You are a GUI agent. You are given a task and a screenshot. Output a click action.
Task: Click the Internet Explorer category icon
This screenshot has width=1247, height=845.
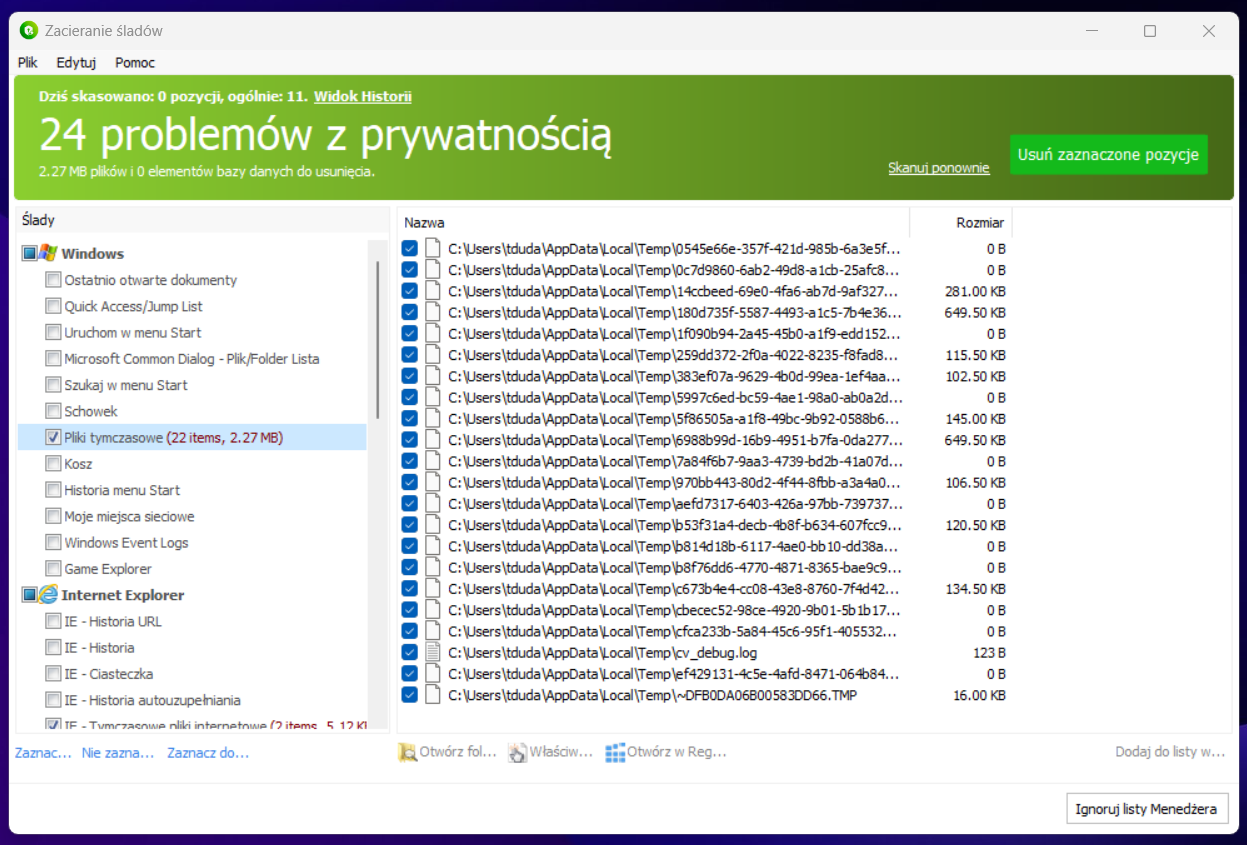click(48, 595)
